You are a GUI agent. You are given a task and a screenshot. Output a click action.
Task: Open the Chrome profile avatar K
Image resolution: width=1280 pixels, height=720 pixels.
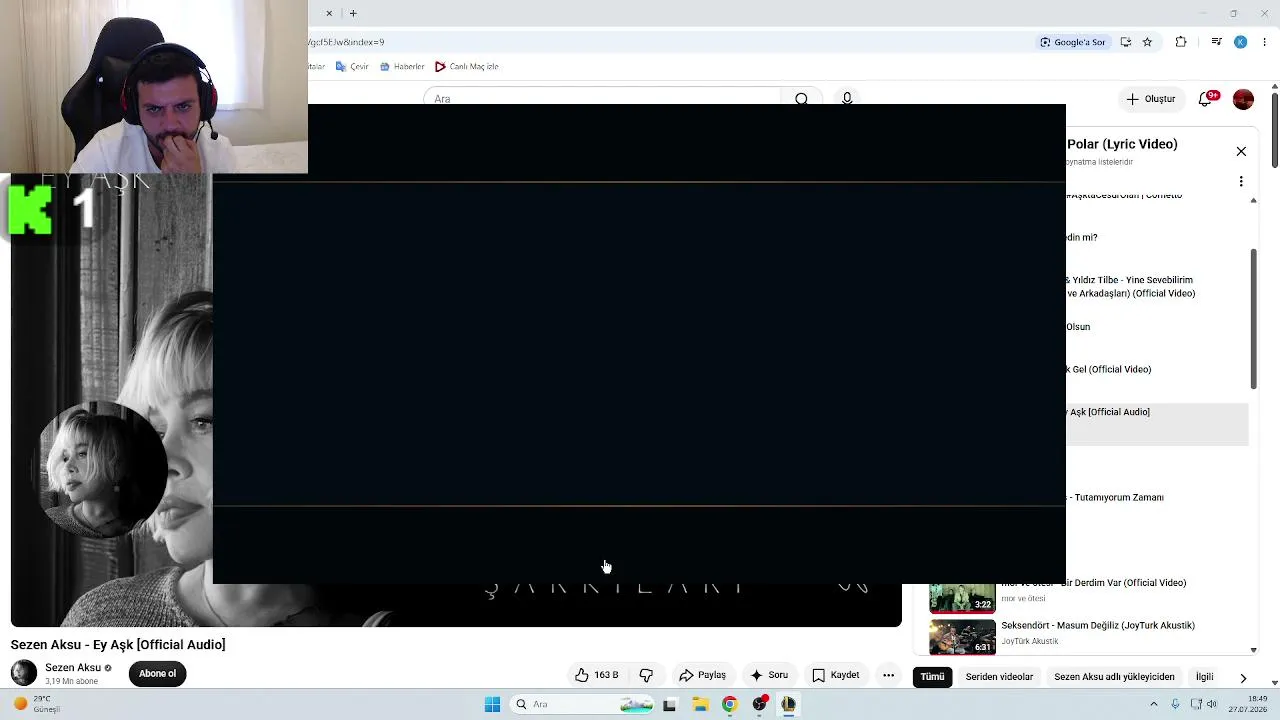point(1240,42)
